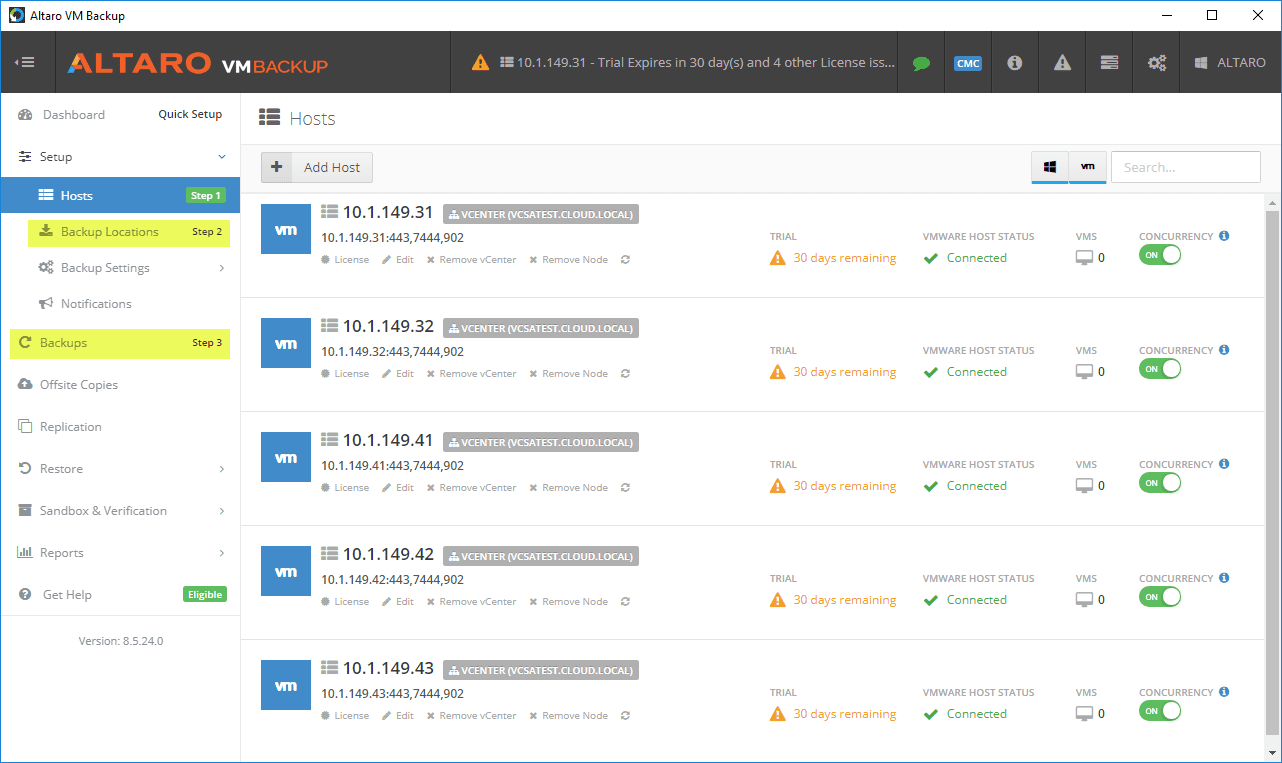Open the green chat bubble icon

pyautogui.click(x=921, y=63)
